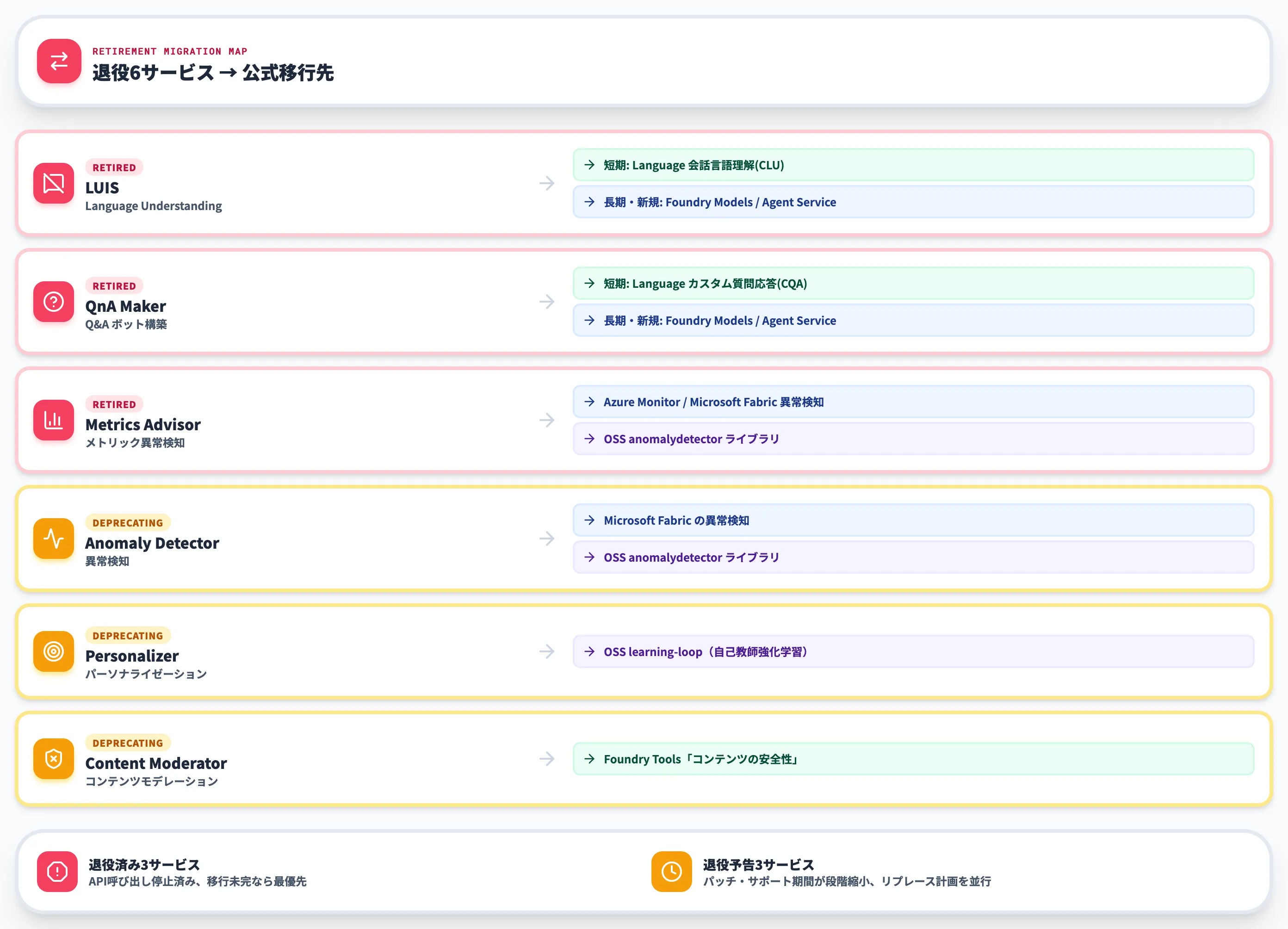Open 短期: Language 会話言語理解(CLU) migration target
Viewport: 1288px width, 929px height.
click(913, 165)
